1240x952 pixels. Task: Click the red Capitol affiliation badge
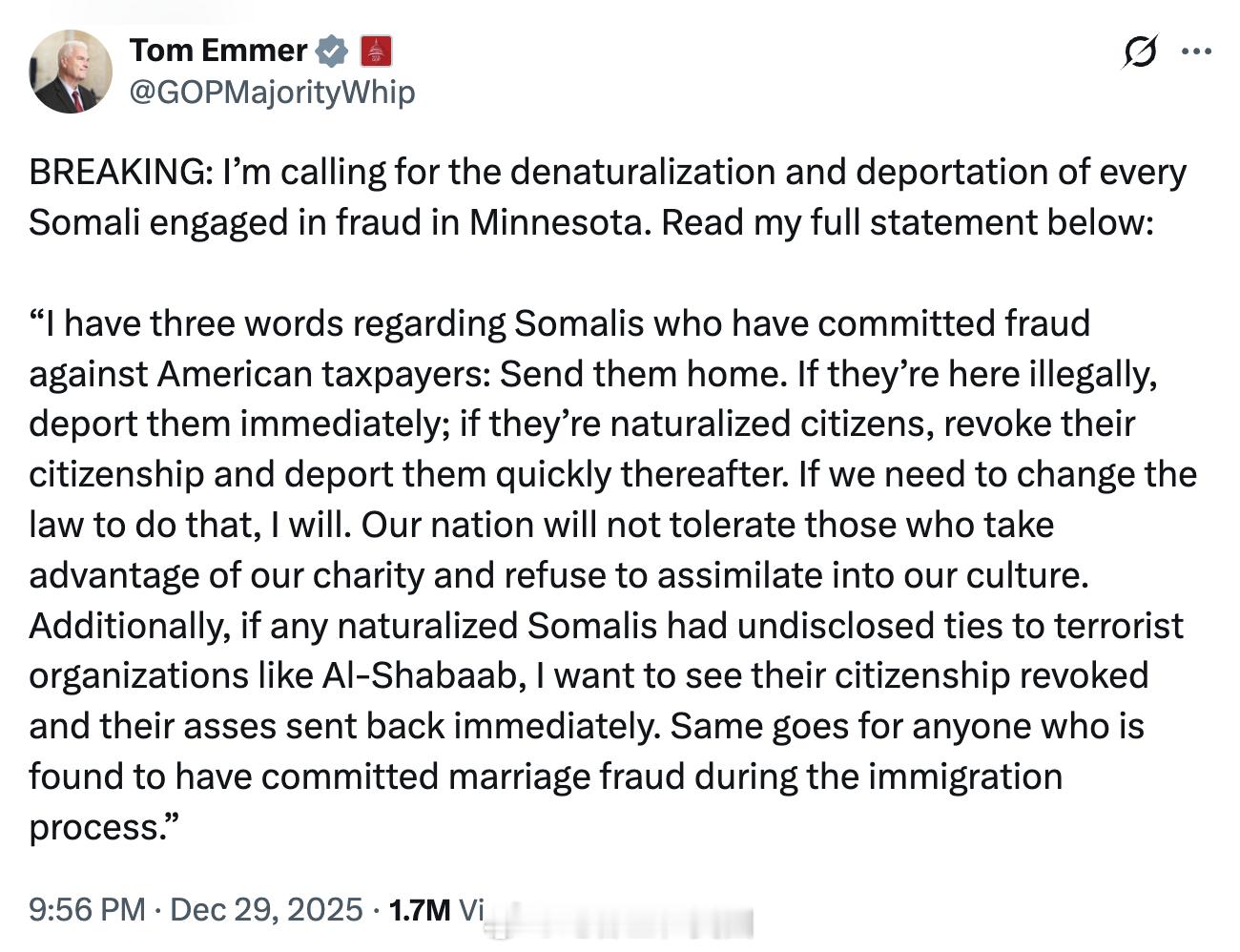click(x=376, y=51)
